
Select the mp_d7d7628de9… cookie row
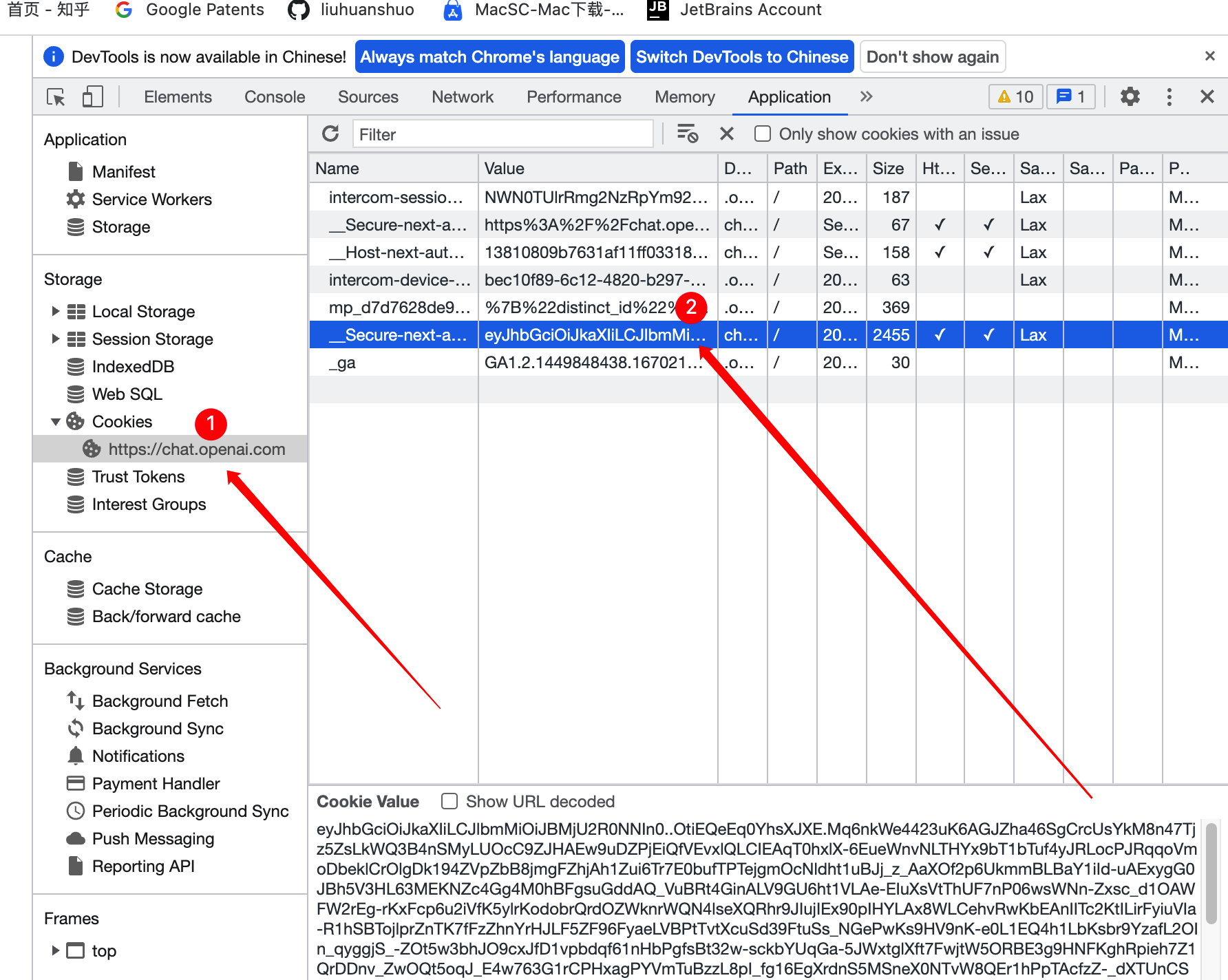click(768, 307)
